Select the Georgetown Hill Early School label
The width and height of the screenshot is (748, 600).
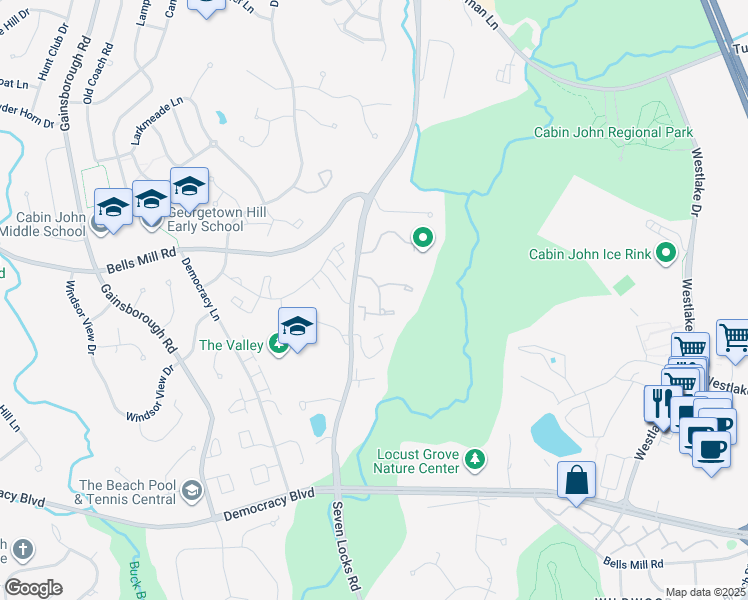217,219
